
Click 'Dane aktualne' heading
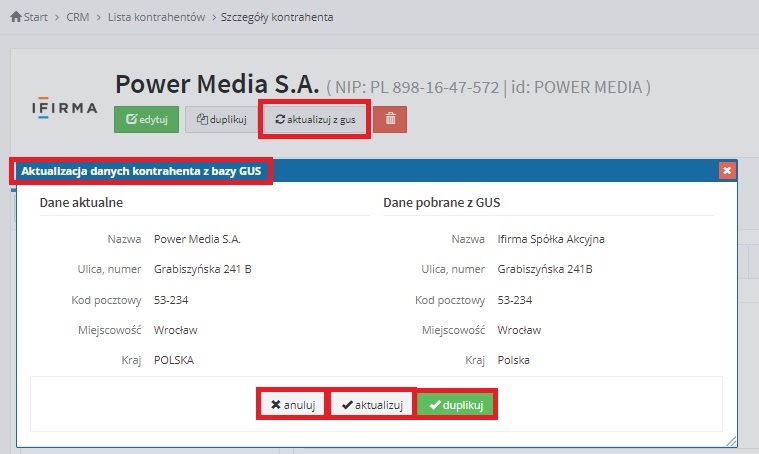(81, 202)
